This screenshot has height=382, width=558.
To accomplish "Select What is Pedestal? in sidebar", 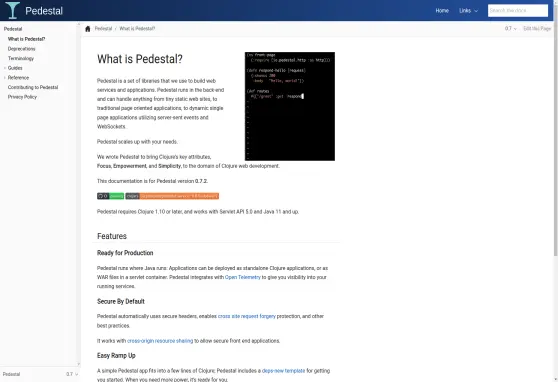I will 26,39.
